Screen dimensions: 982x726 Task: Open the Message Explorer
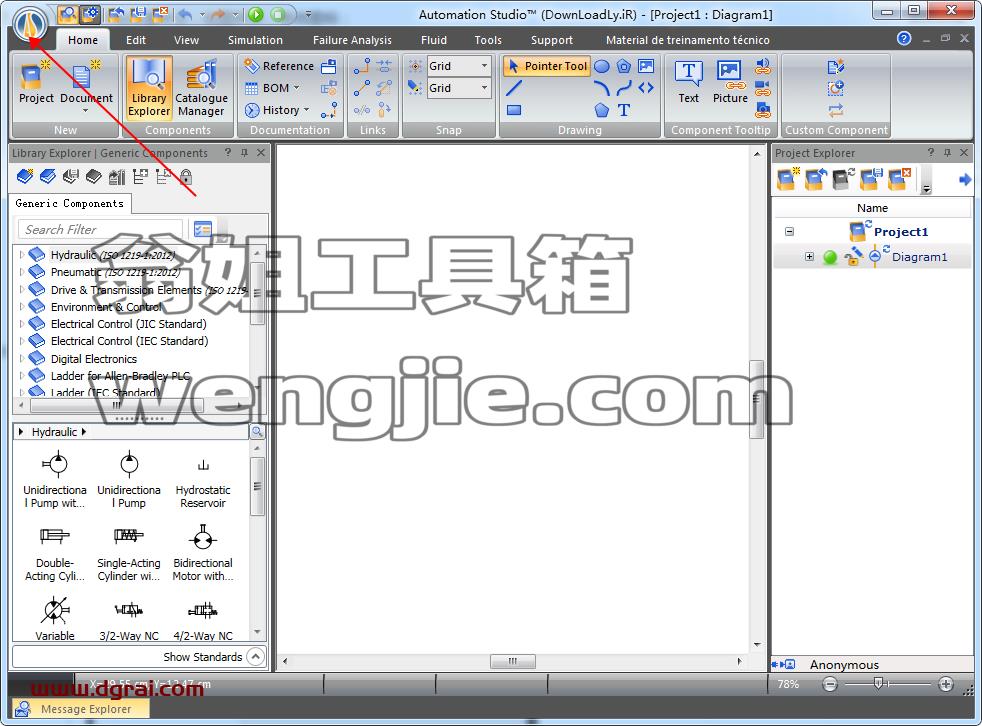click(81, 709)
